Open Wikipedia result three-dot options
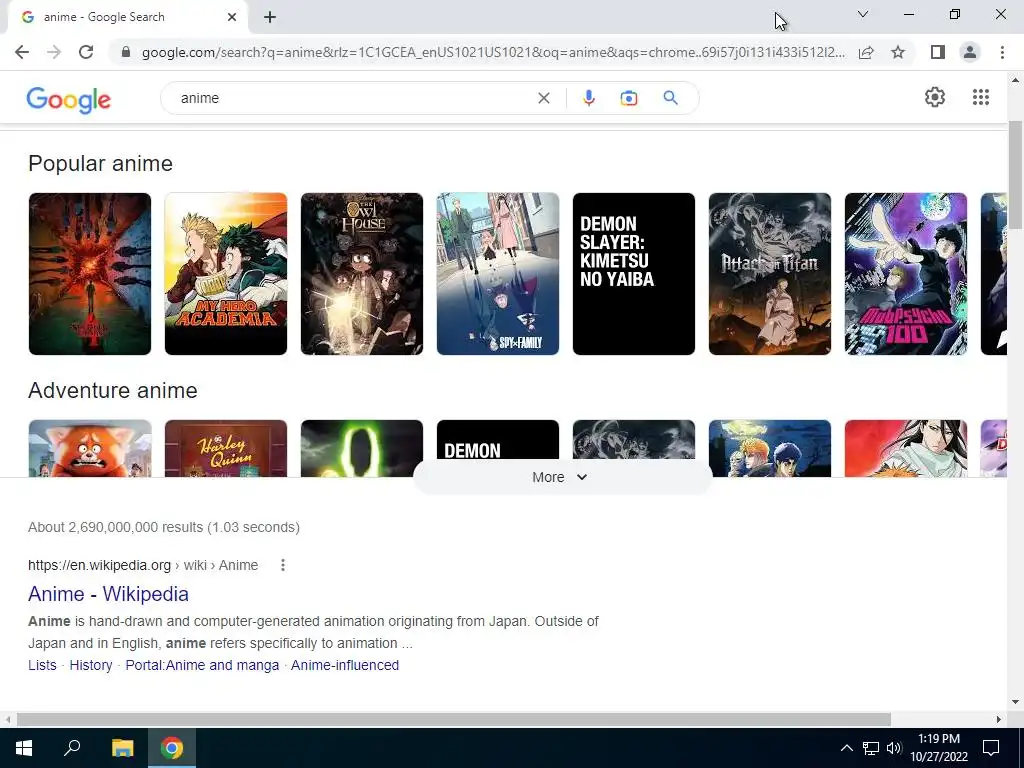The width and height of the screenshot is (1024, 768). (283, 565)
